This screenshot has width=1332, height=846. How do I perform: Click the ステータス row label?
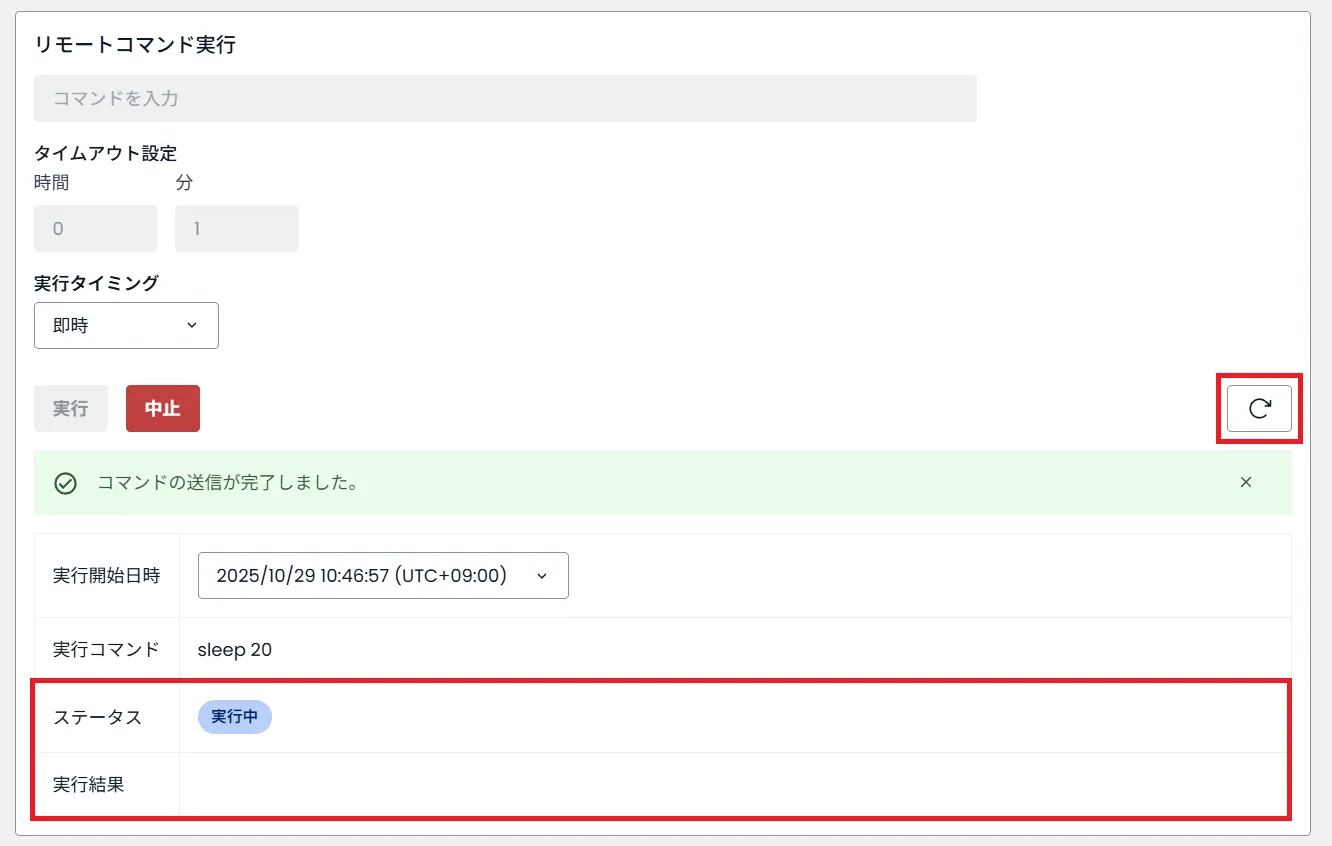[97, 717]
